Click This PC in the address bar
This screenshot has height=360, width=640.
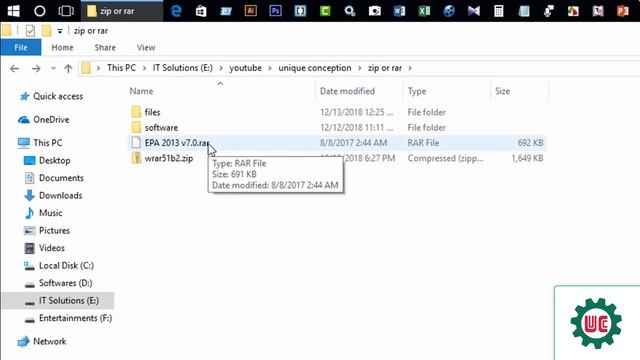coord(121,68)
